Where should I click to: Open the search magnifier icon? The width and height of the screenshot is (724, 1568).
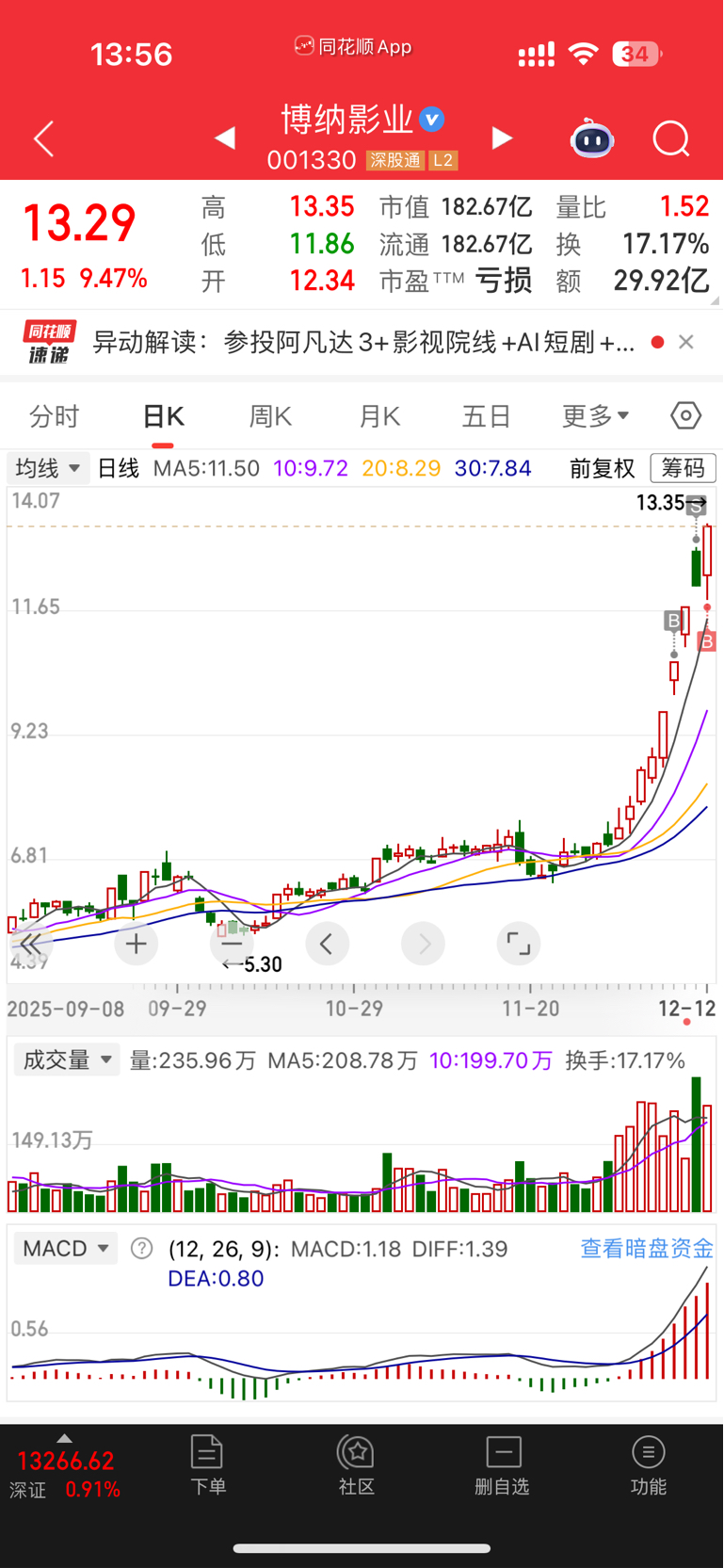tap(671, 139)
